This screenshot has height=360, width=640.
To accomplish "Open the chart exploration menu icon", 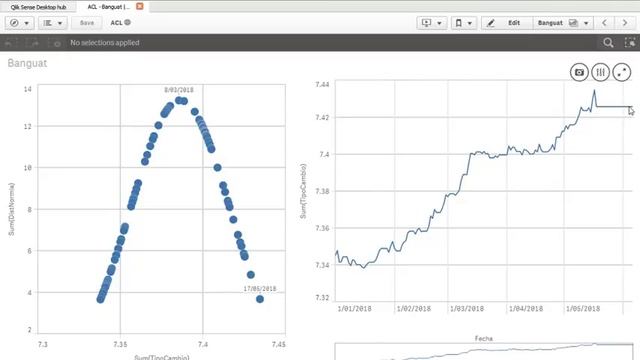I will click(600, 72).
